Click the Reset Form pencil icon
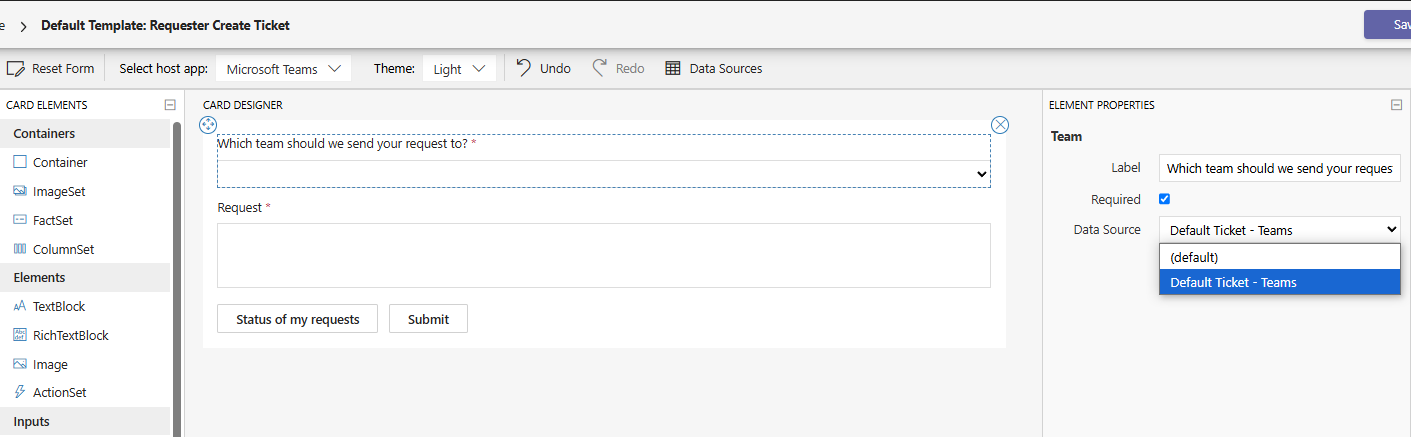Screen dimensions: 1411x437 15,69
